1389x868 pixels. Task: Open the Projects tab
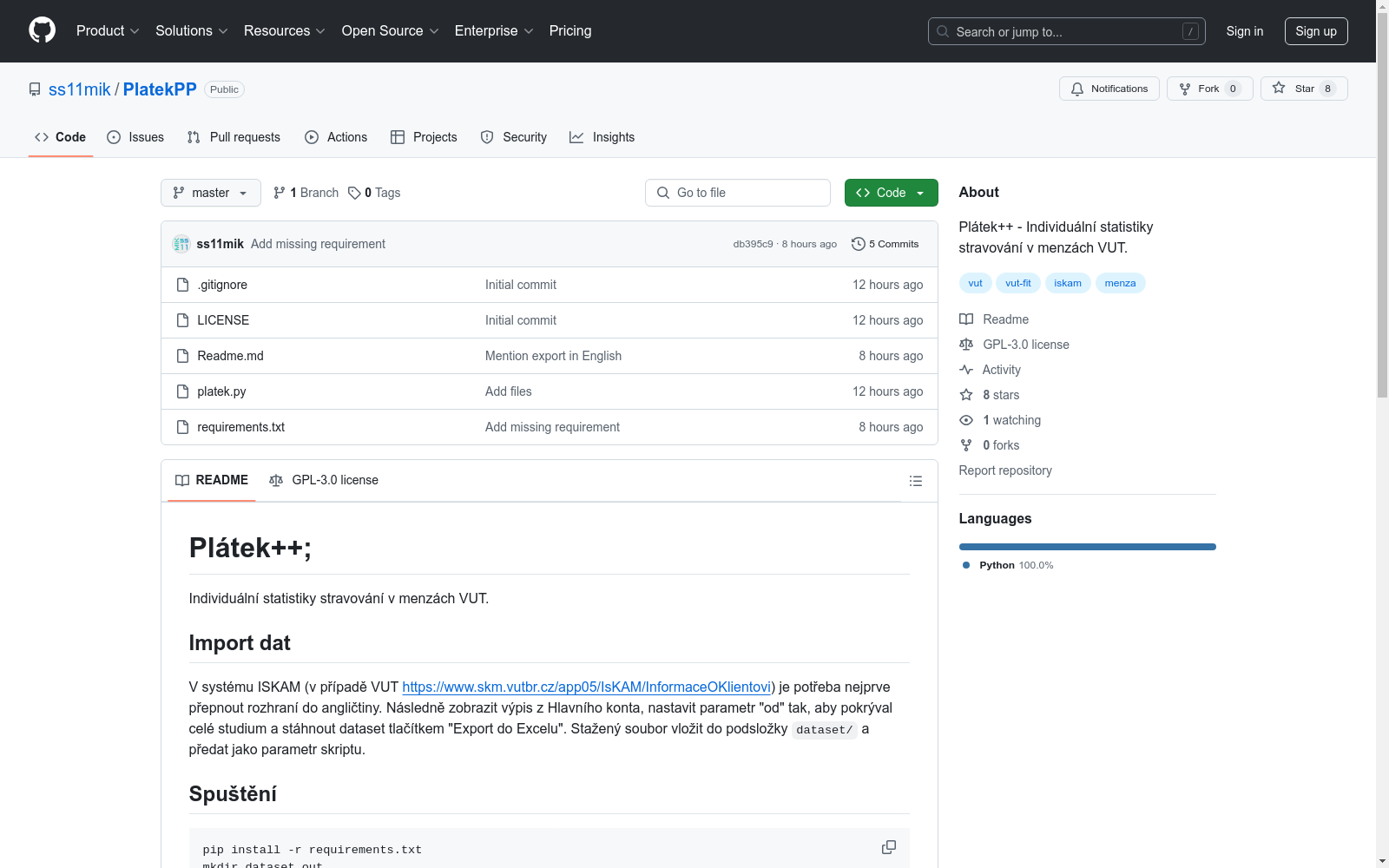pyautogui.click(x=424, y=137)
